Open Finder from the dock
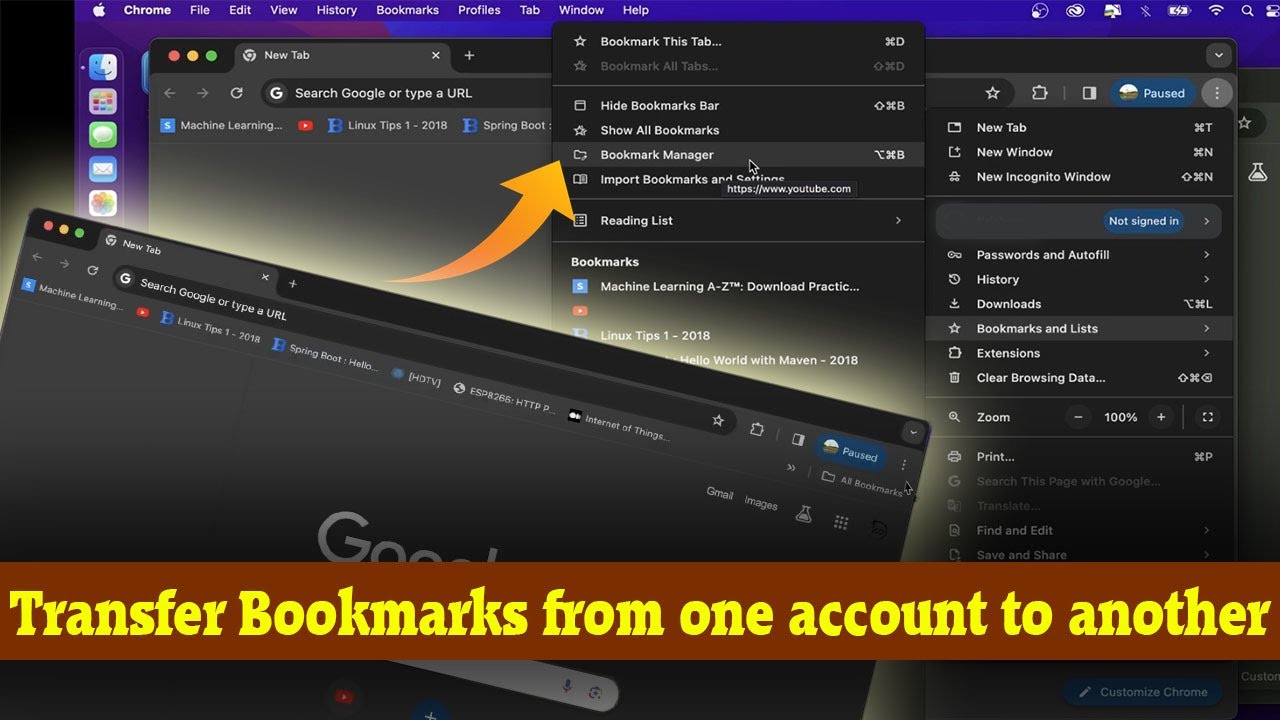The height and width of the screenshot is (720, 1280). [102, 67]
